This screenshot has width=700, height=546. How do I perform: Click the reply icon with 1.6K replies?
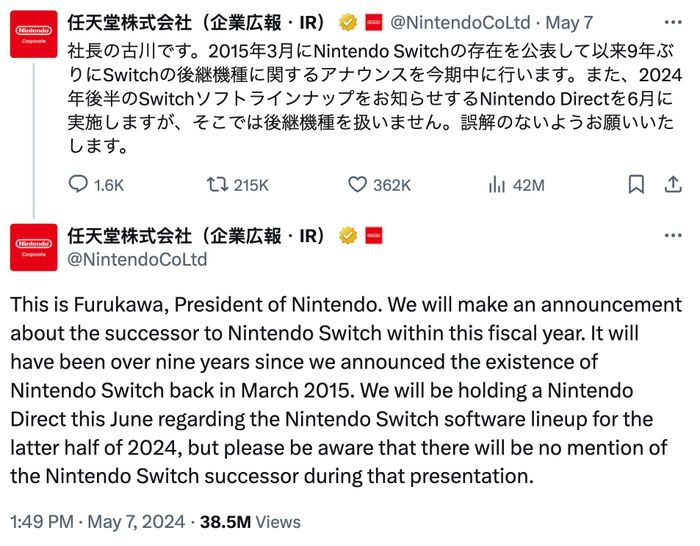tap(79, 185)
